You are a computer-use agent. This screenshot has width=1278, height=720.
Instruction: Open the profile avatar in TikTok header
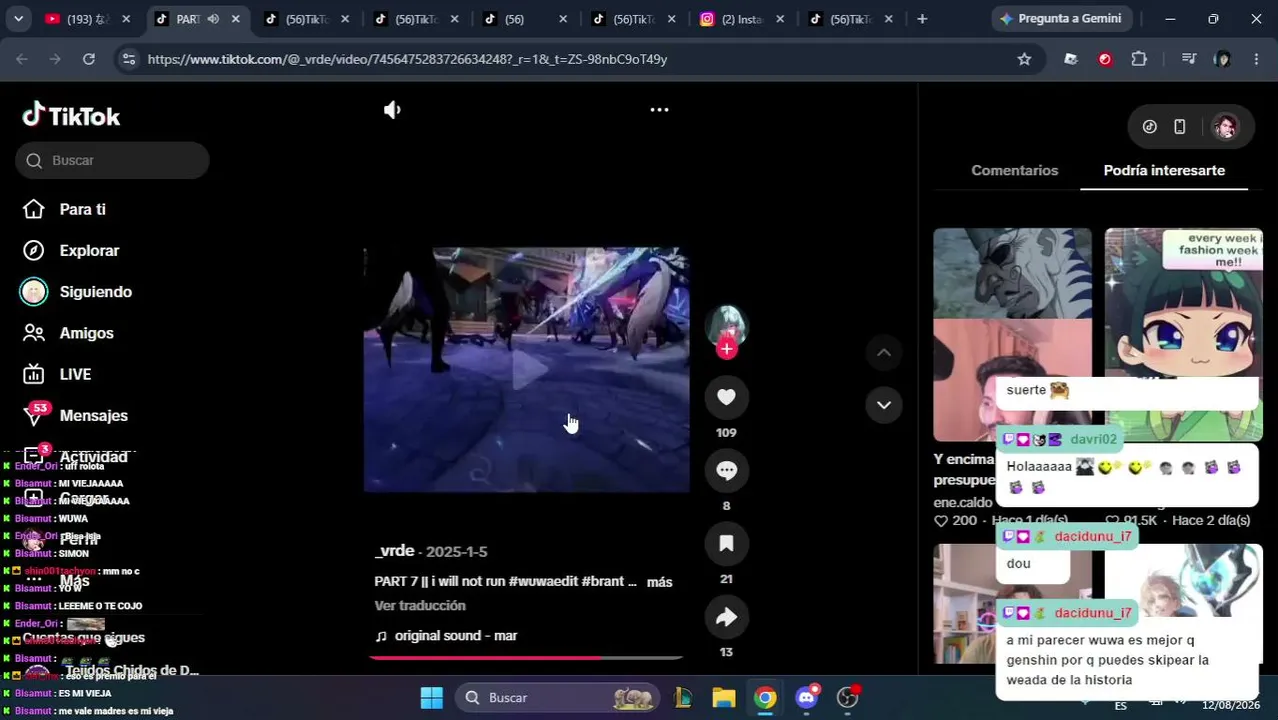pos(1225,127)
